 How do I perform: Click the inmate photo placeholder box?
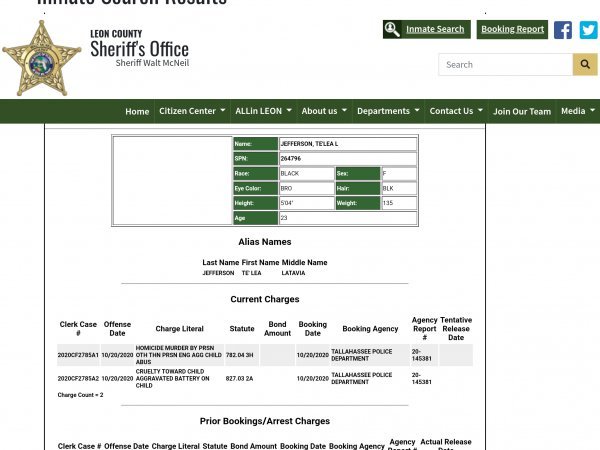pyautogui.click(x=171, y=181)
